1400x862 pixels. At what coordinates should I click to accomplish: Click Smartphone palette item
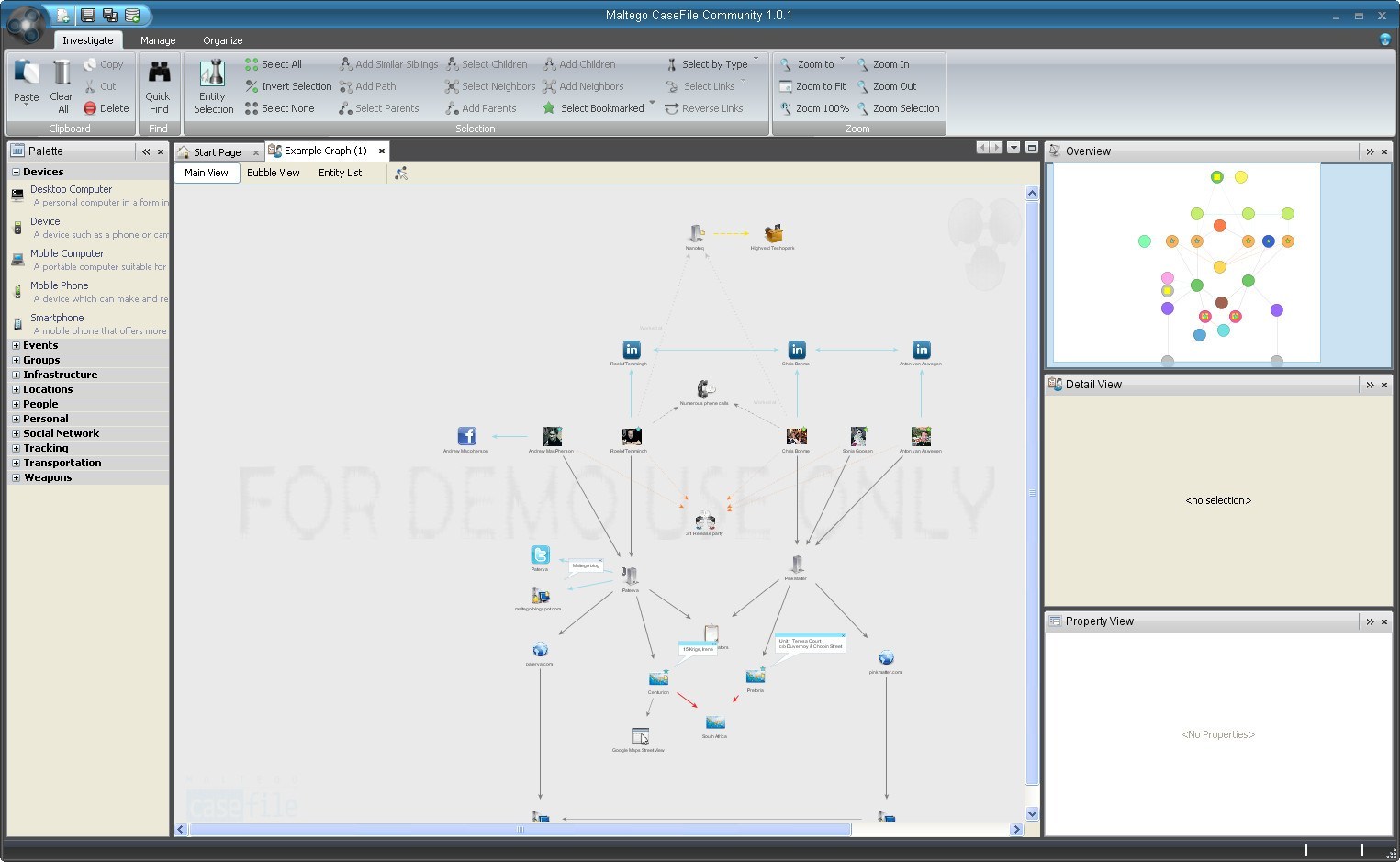point(89,324)
